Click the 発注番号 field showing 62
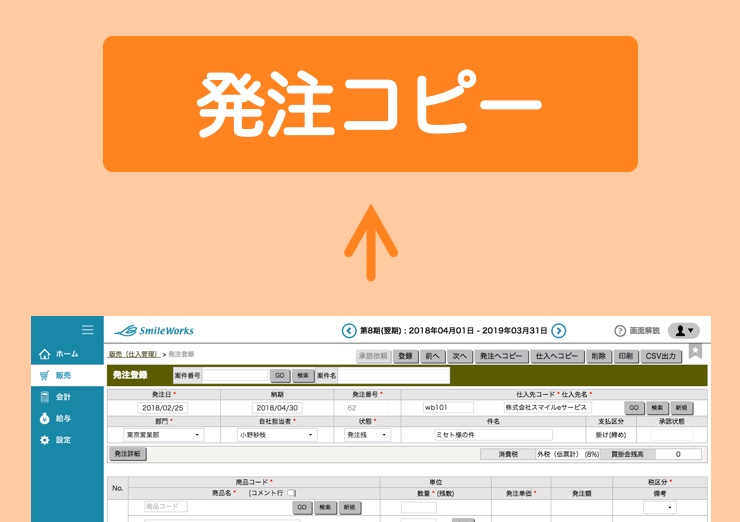The width and height of the screenshot is (740, 522). point(368,408)
